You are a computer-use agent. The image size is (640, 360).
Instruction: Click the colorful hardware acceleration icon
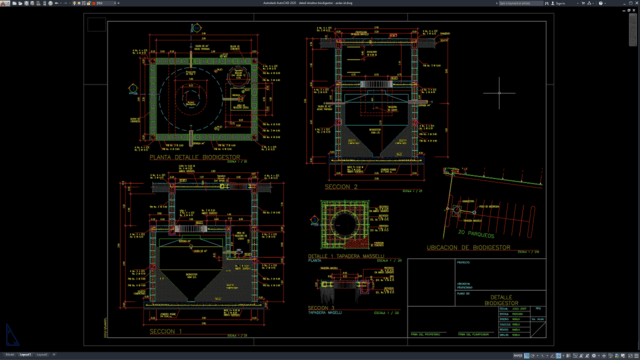coord(617,356)
